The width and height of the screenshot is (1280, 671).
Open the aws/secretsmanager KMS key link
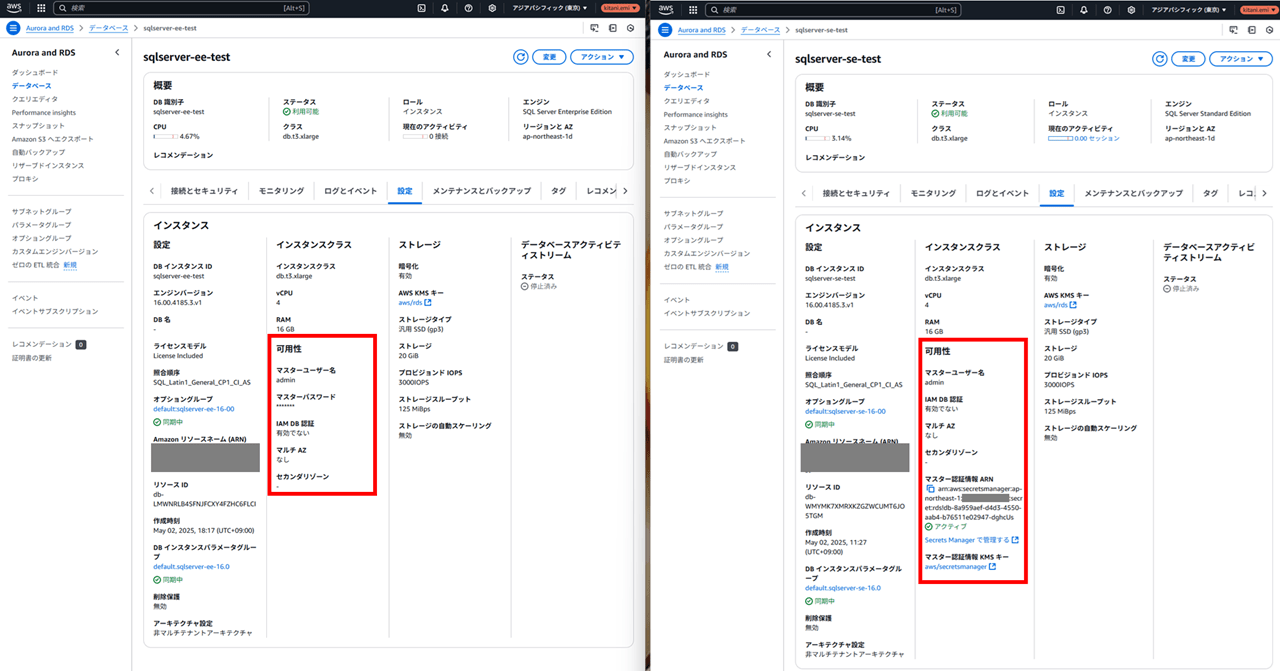click(x=960, y=567)
